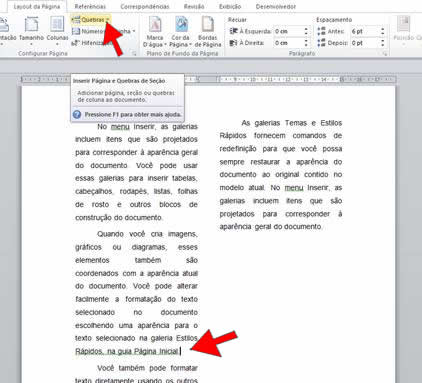Switch to the Revisão tab

194,6
